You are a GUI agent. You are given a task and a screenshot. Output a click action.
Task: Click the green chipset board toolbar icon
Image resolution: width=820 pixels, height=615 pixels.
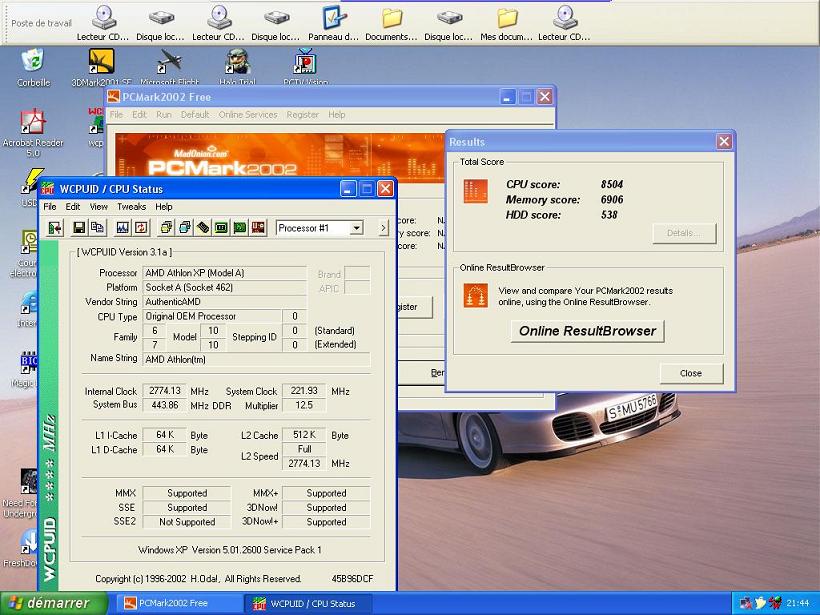[x=240, y=228]
